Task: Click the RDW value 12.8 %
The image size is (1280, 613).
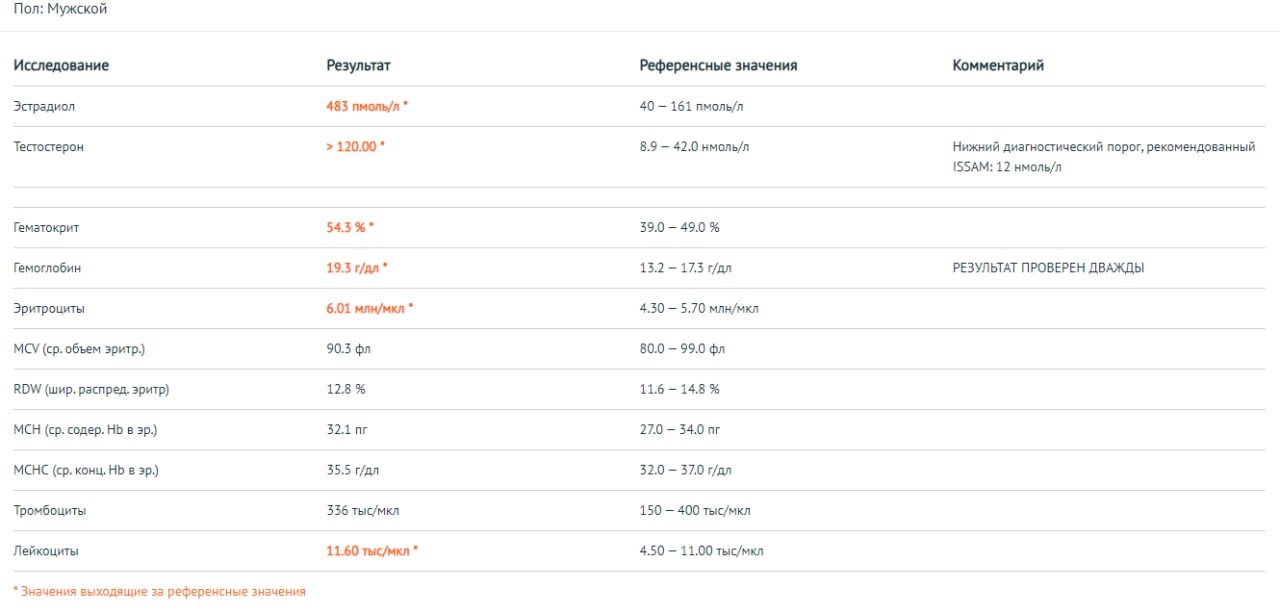Action: [346, 389]
